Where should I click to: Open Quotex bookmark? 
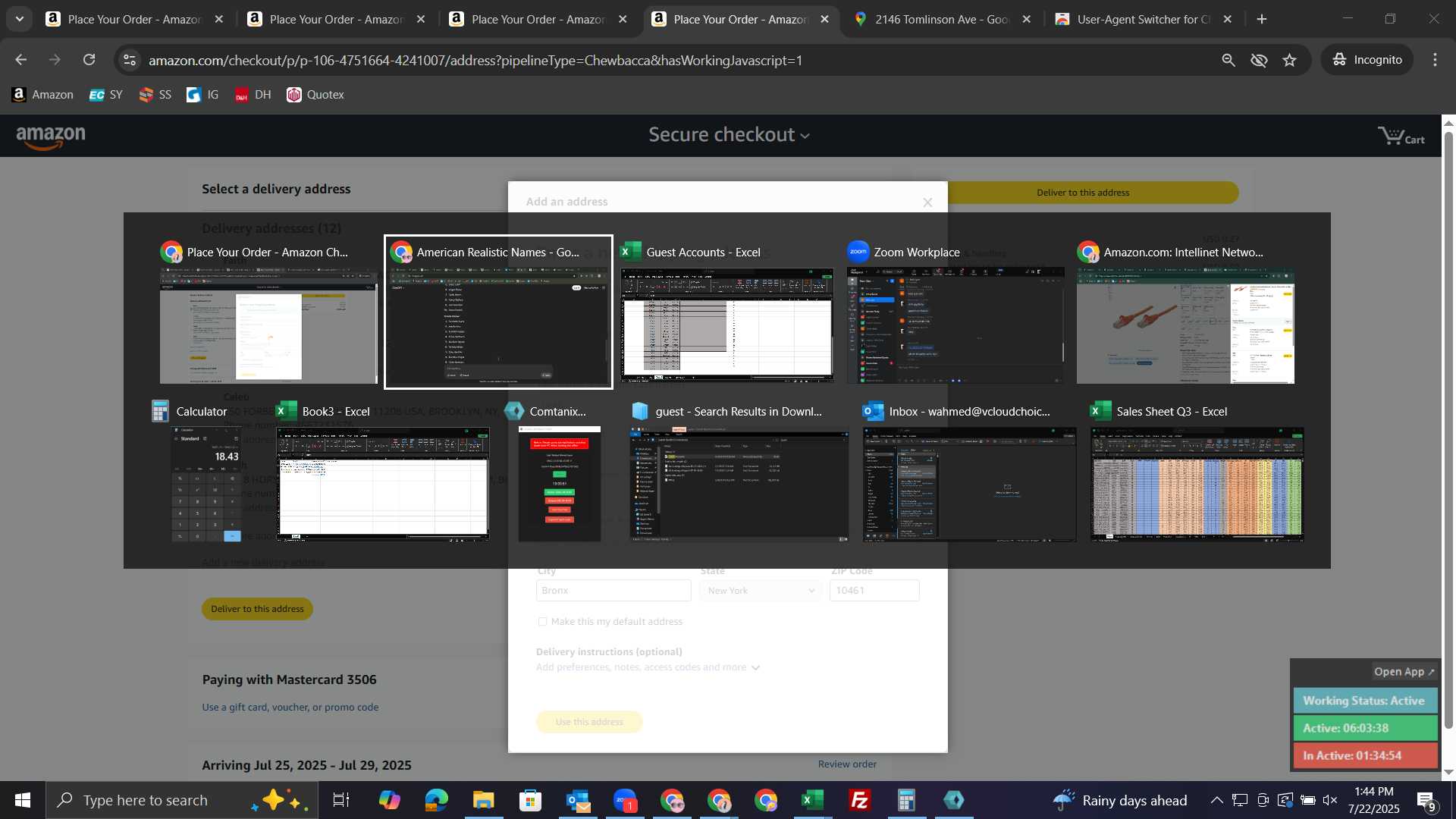(x=315, y=95)
